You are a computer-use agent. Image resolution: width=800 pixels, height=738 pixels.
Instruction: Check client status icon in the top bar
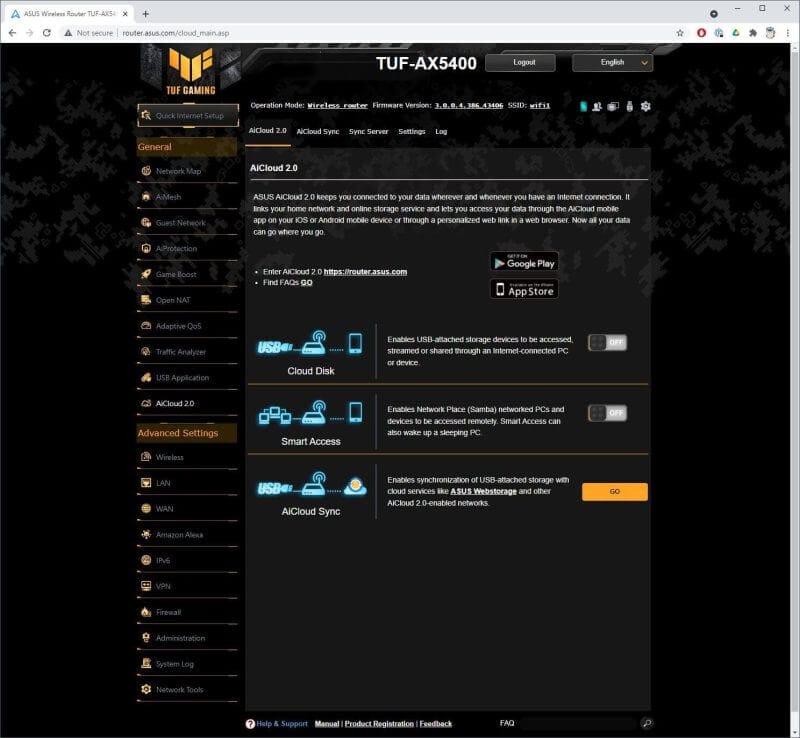coord(596,105)
